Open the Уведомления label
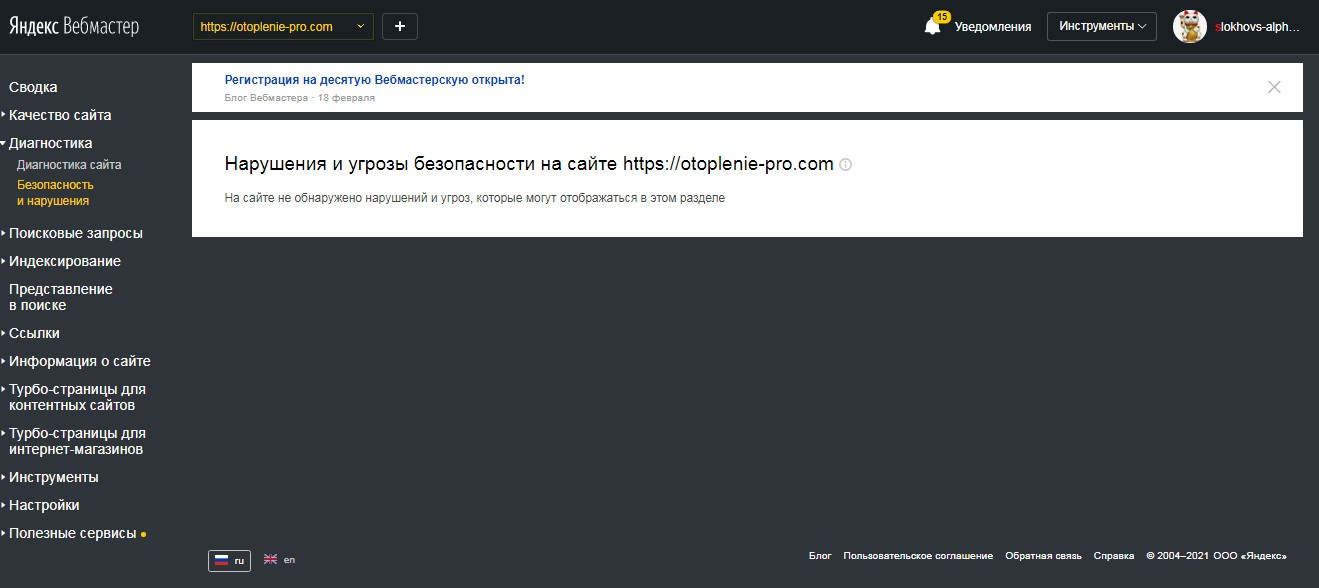 click(x=993, y=27)
